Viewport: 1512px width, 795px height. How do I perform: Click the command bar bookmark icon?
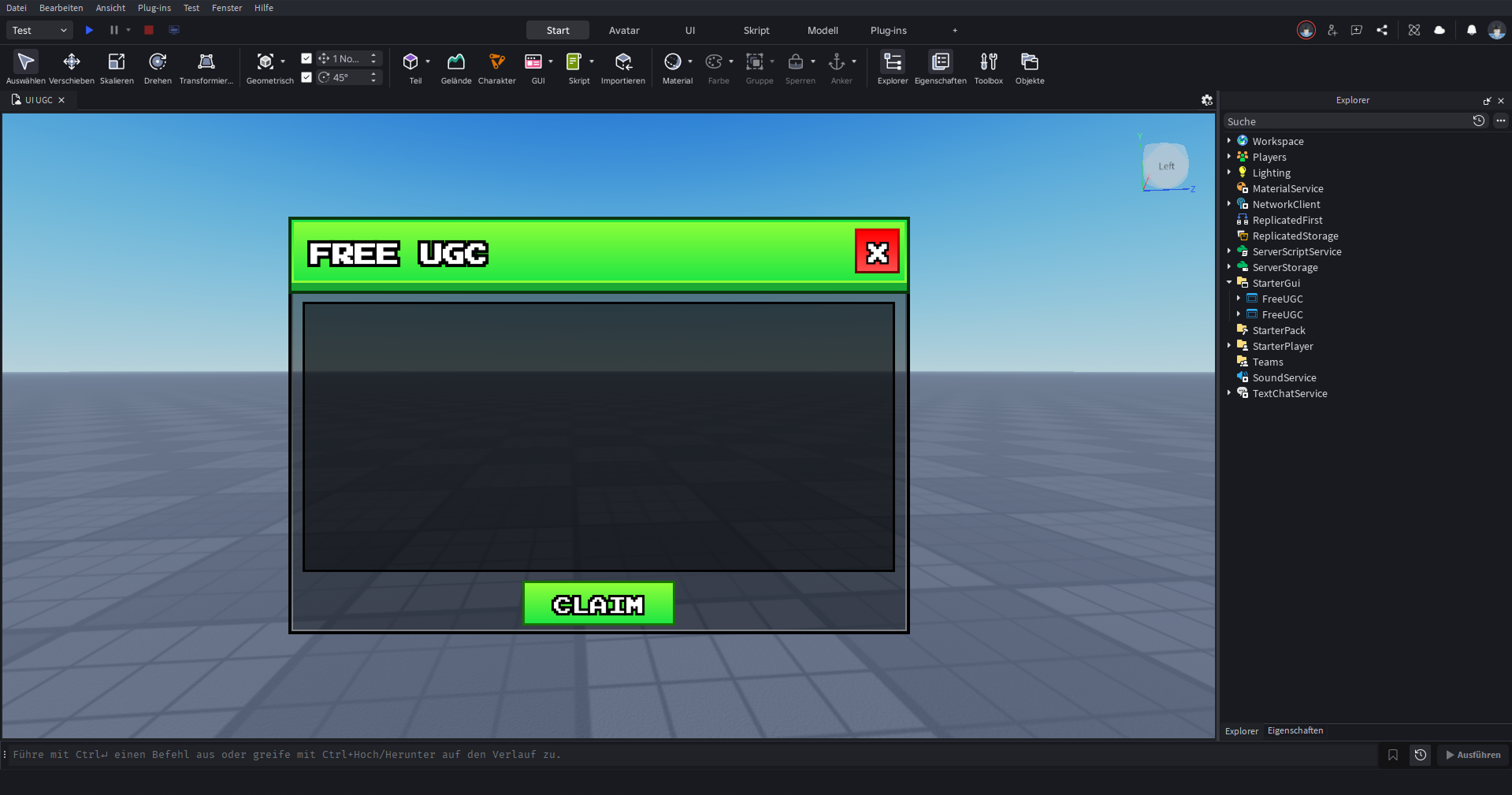pyautogui.click(x=1393, y=755)
